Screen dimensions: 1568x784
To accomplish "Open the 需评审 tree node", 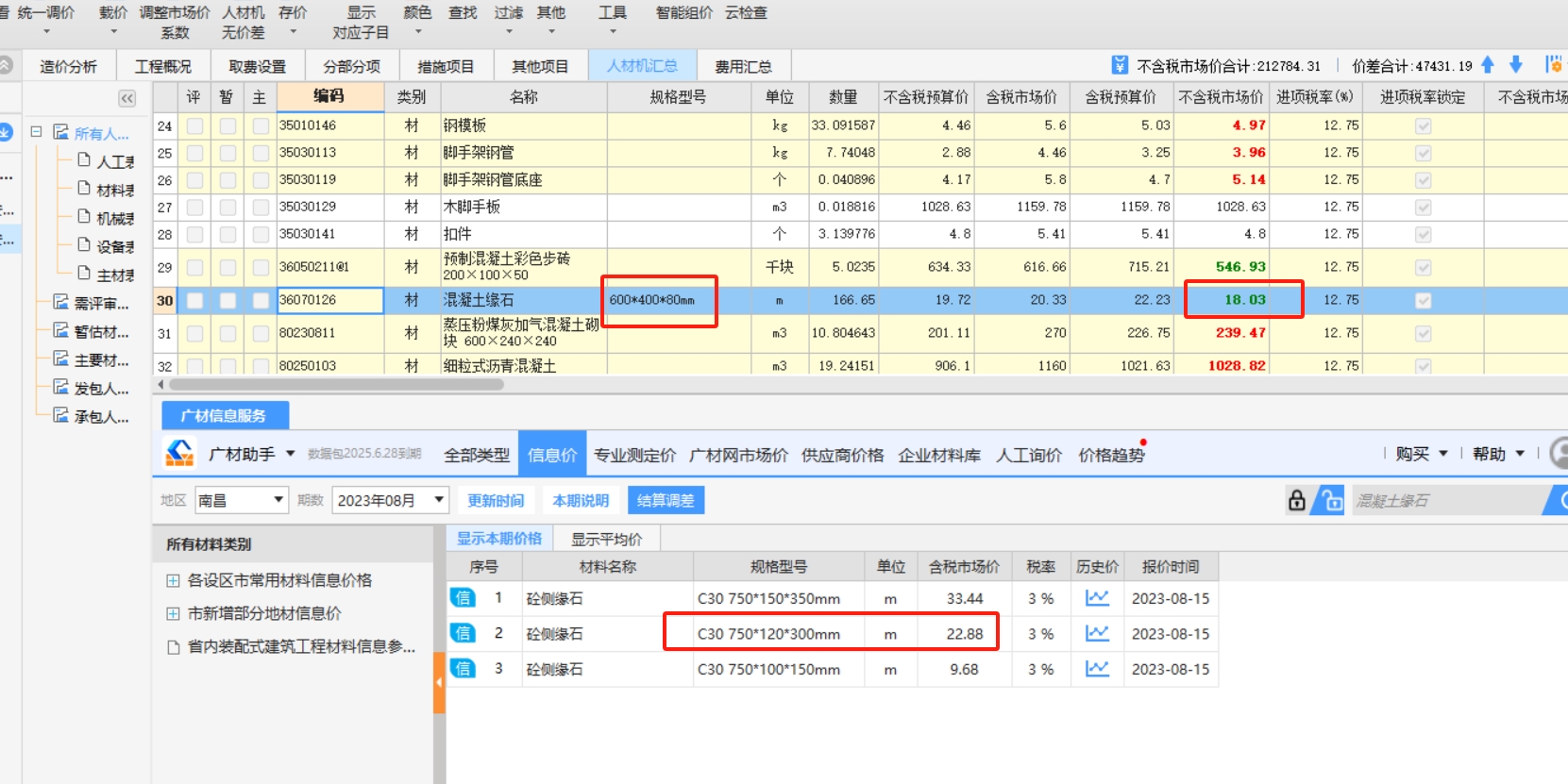I will [x=92, y=303].
